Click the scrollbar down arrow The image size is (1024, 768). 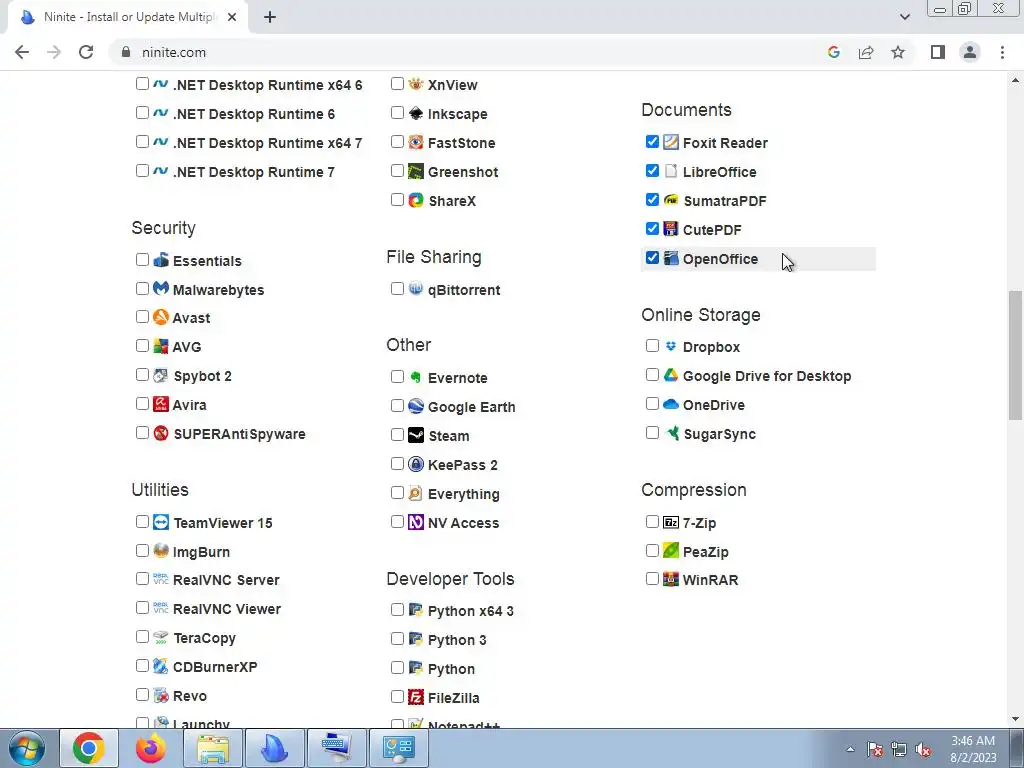(1015, 719)
